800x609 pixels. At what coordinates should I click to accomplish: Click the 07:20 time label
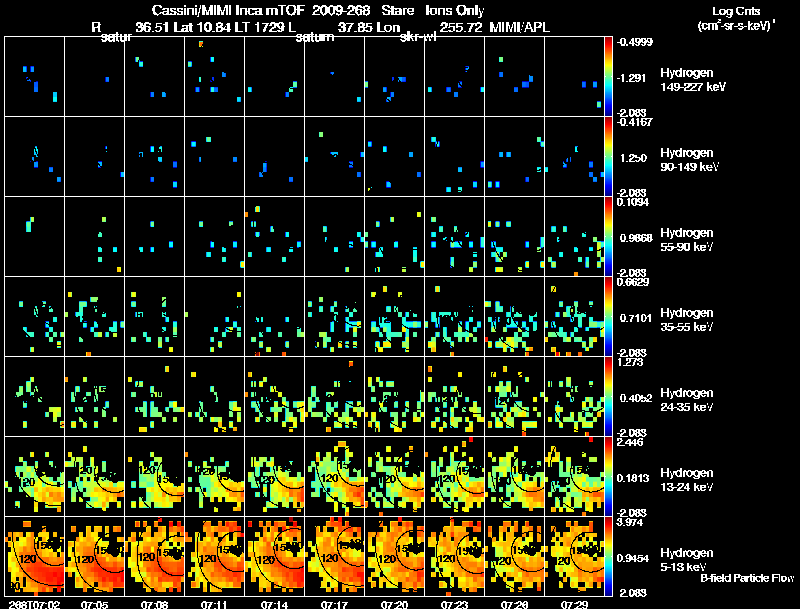click(x=394, y=604)
